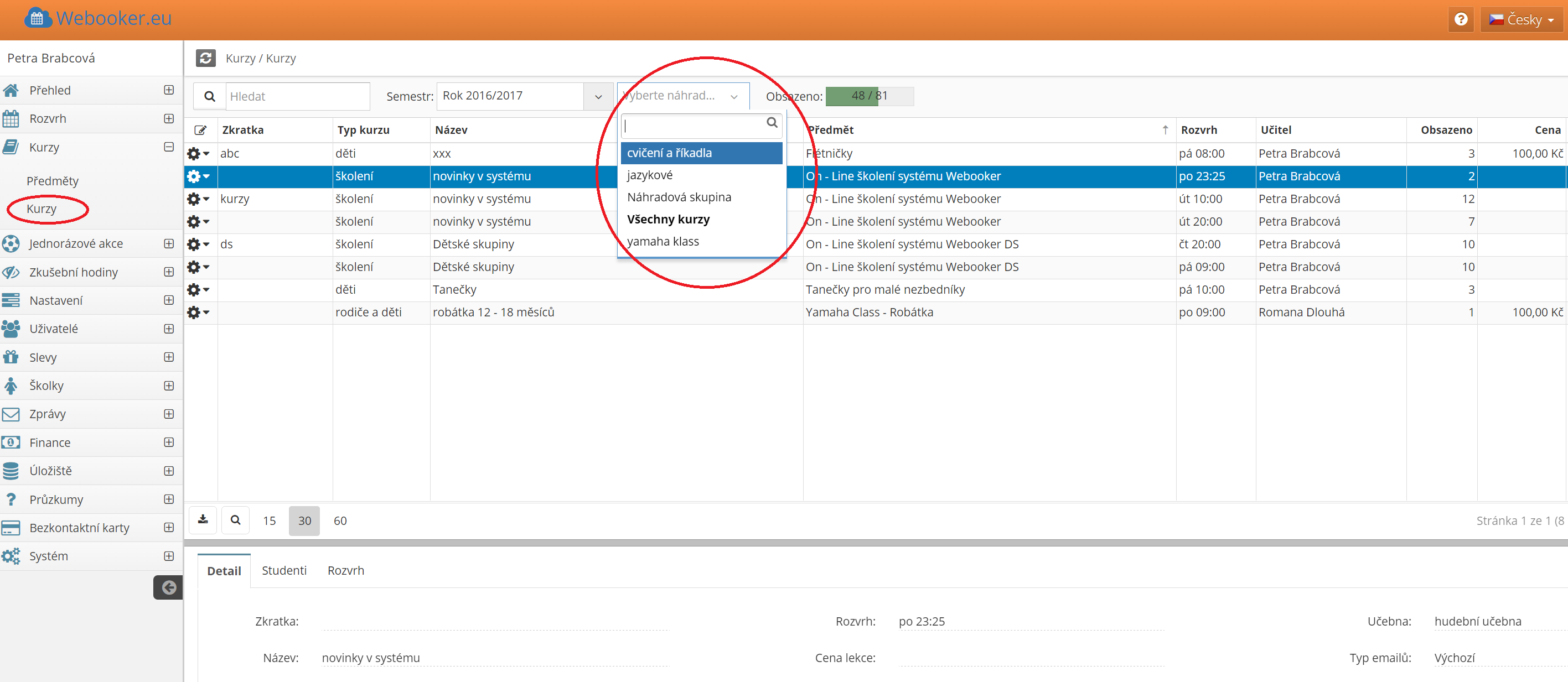Open Předměty link in sidebar
Image resolution: width=1568 pixels, height=682 pixels.
click(x=53, y=181)
